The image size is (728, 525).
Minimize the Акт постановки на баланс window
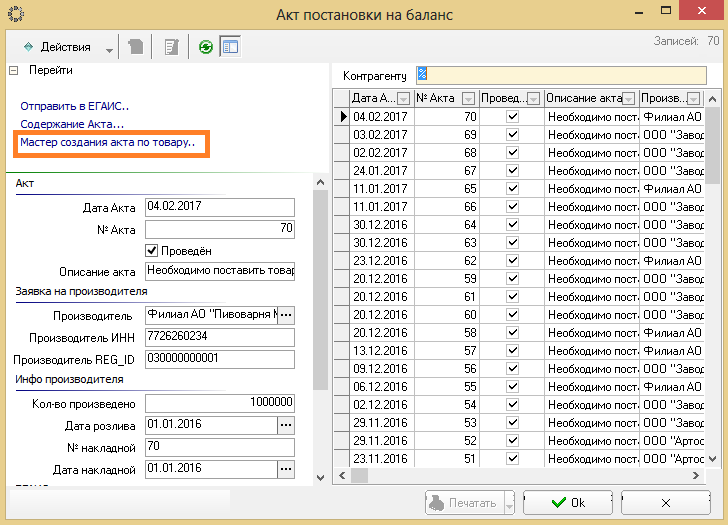(x=639, y=11)
